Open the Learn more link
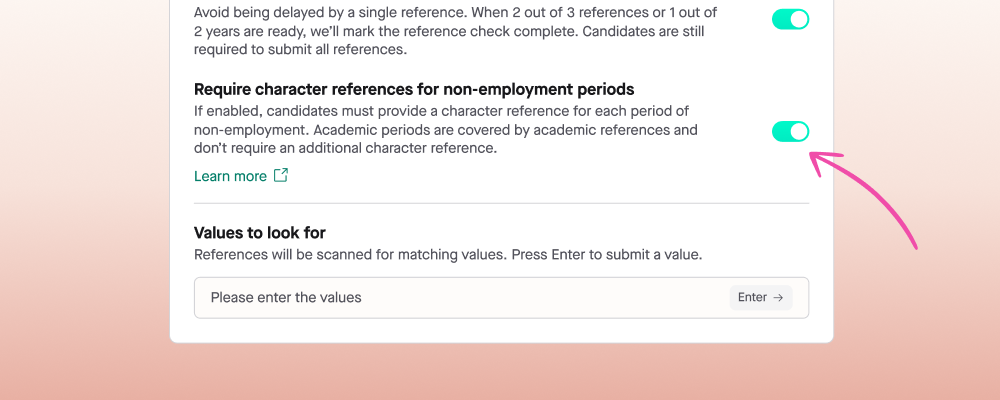Image resolution: width=1000 pixels, height=400 pixels. [230, 176]
